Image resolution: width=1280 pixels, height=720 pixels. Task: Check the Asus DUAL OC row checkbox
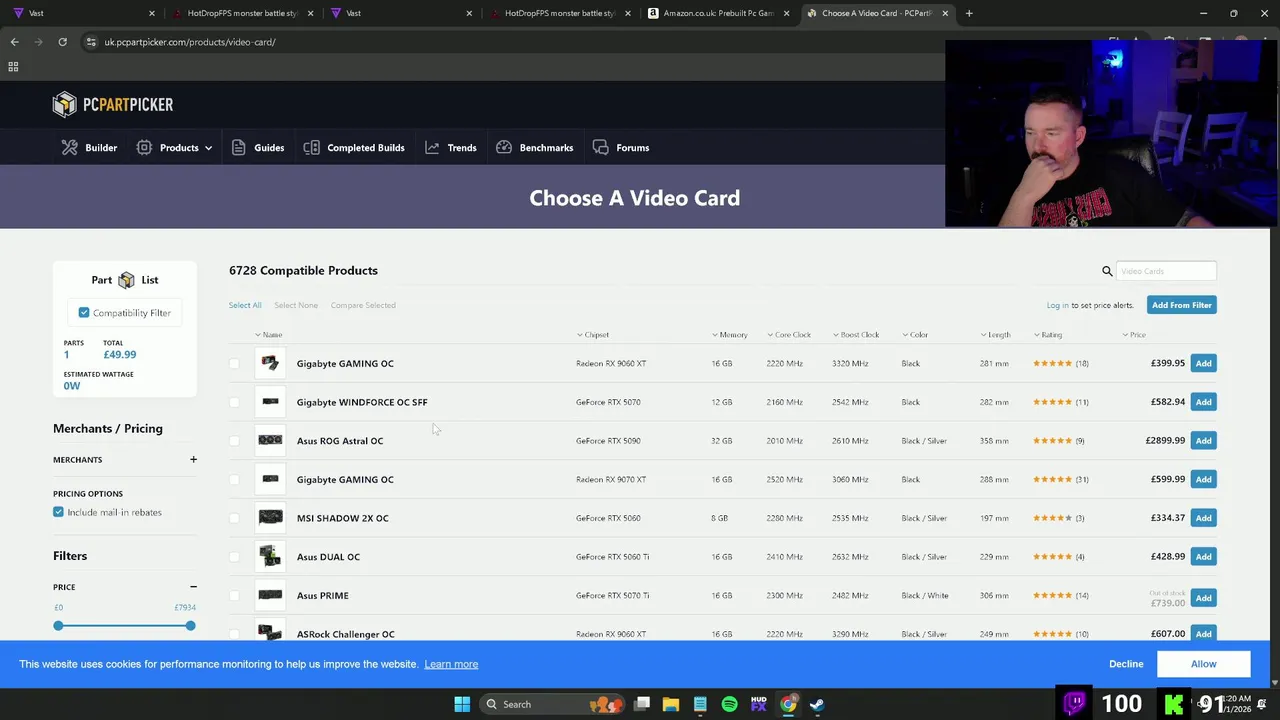tap(234, 557)
